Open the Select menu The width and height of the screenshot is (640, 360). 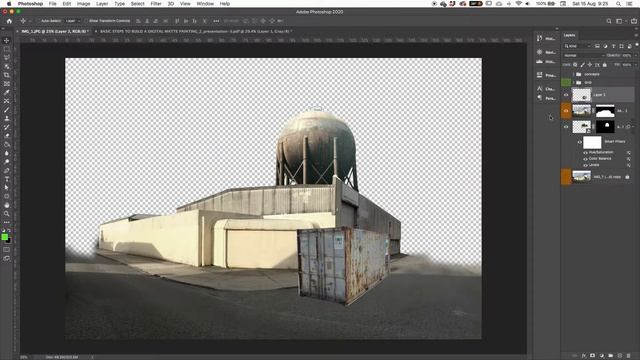point(138,4)
